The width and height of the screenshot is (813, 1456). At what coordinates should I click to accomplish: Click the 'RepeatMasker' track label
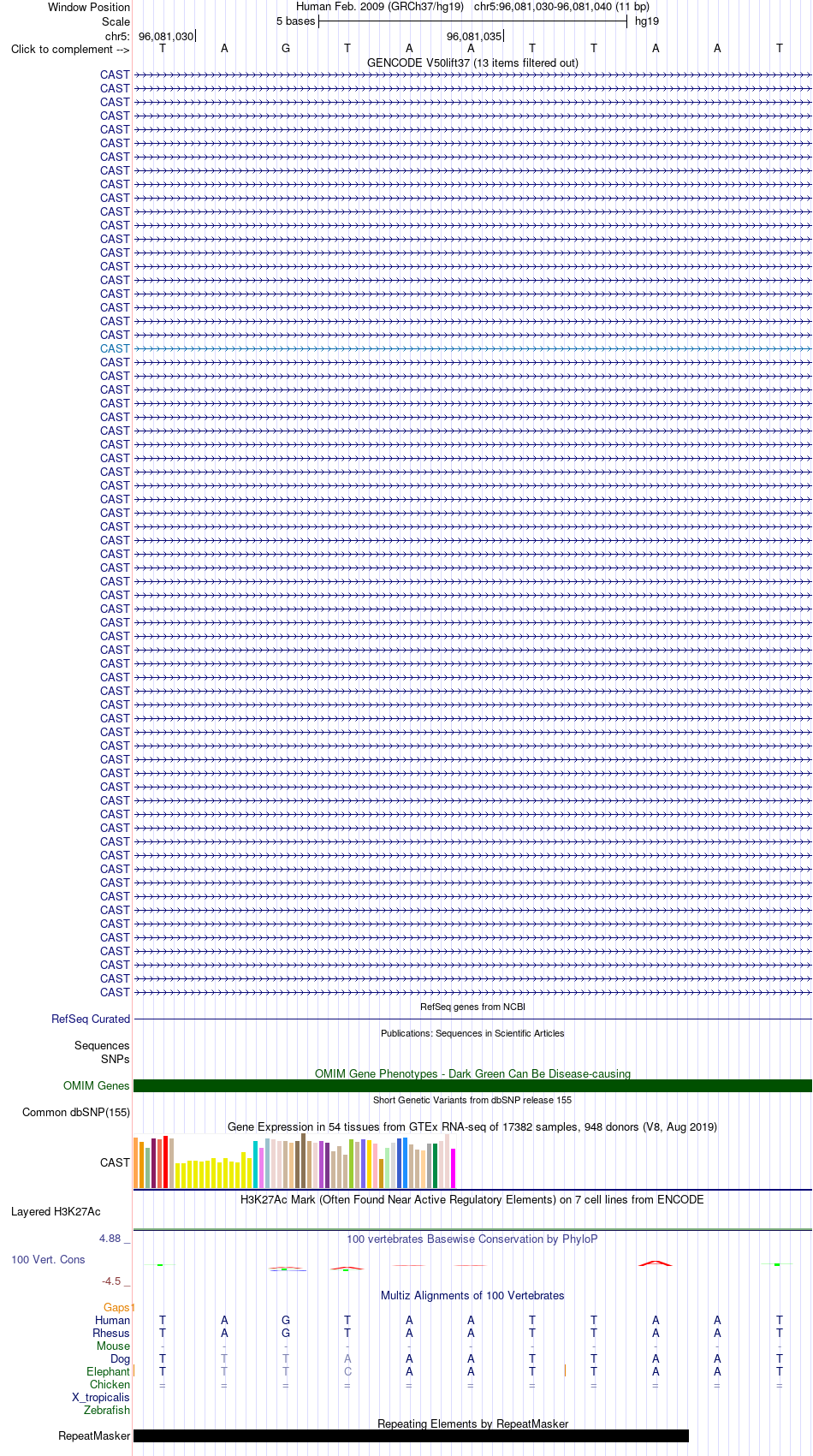(94, 1435)
